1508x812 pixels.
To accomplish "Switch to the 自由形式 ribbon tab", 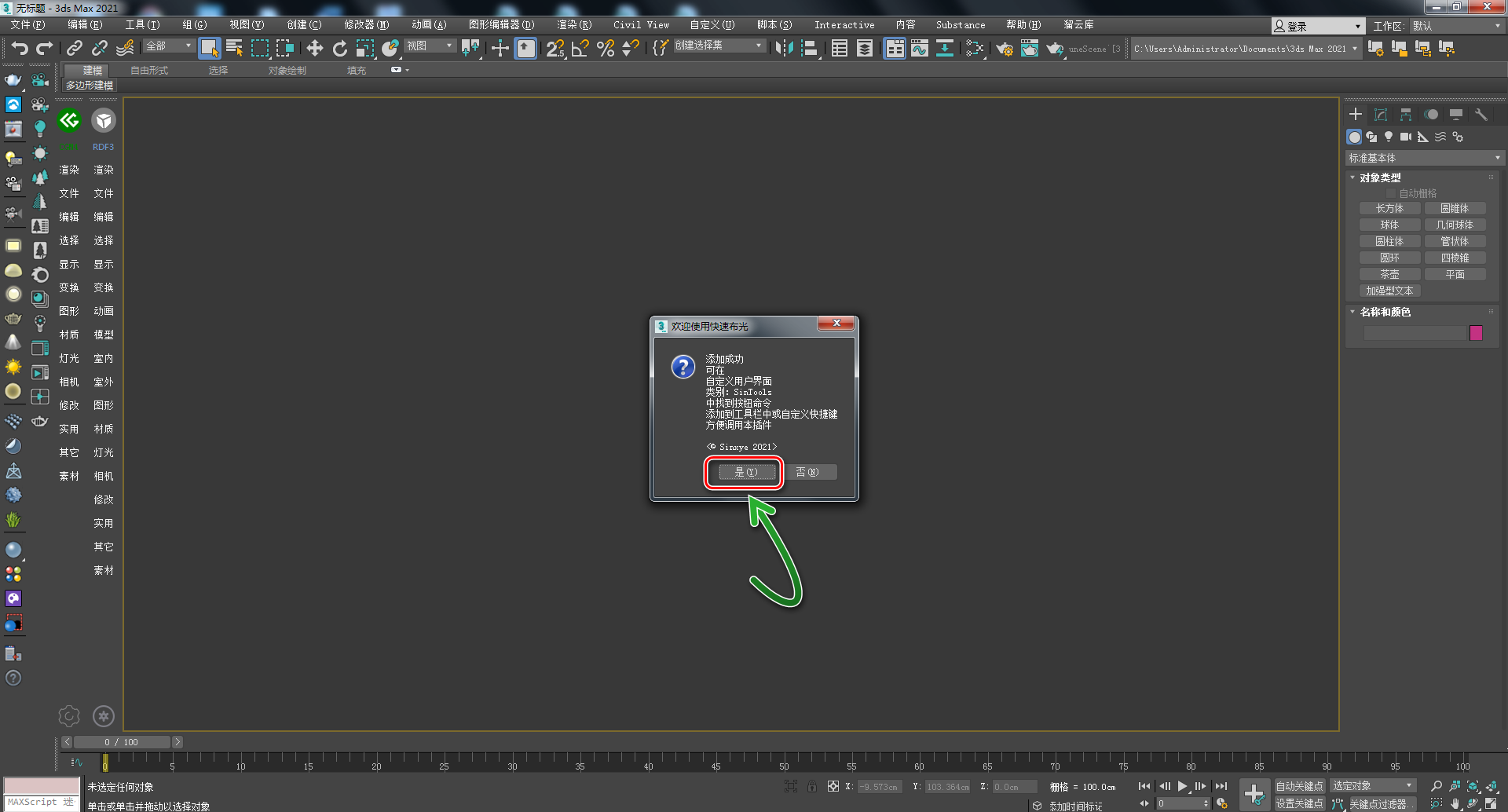I will (x=149, y=71).
